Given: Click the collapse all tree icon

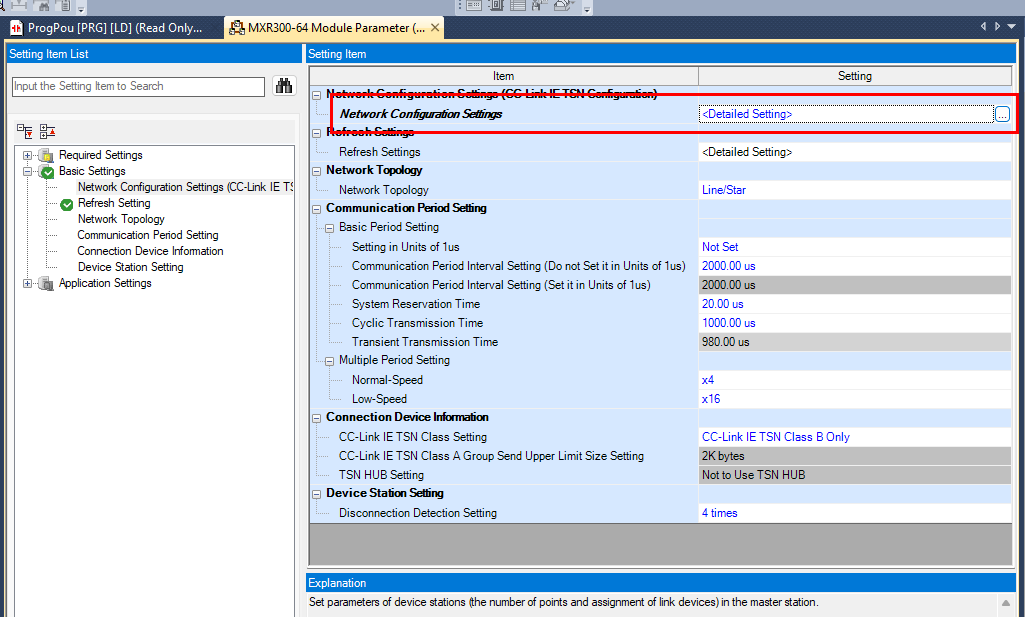Looking at the screenshot, I should tap(47, 131).
